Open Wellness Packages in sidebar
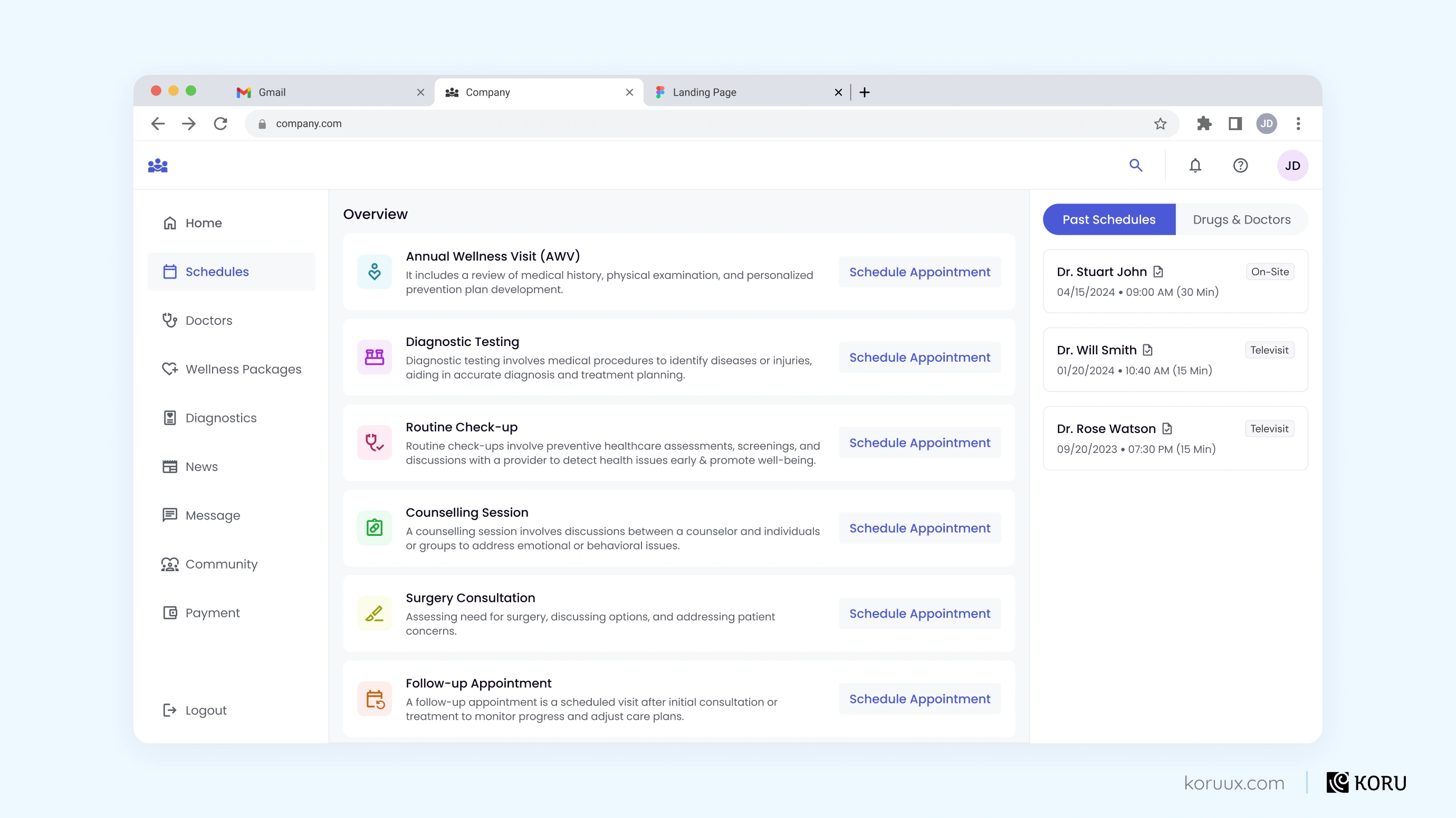Screen dimensions: 1456x818 point(231,370)
